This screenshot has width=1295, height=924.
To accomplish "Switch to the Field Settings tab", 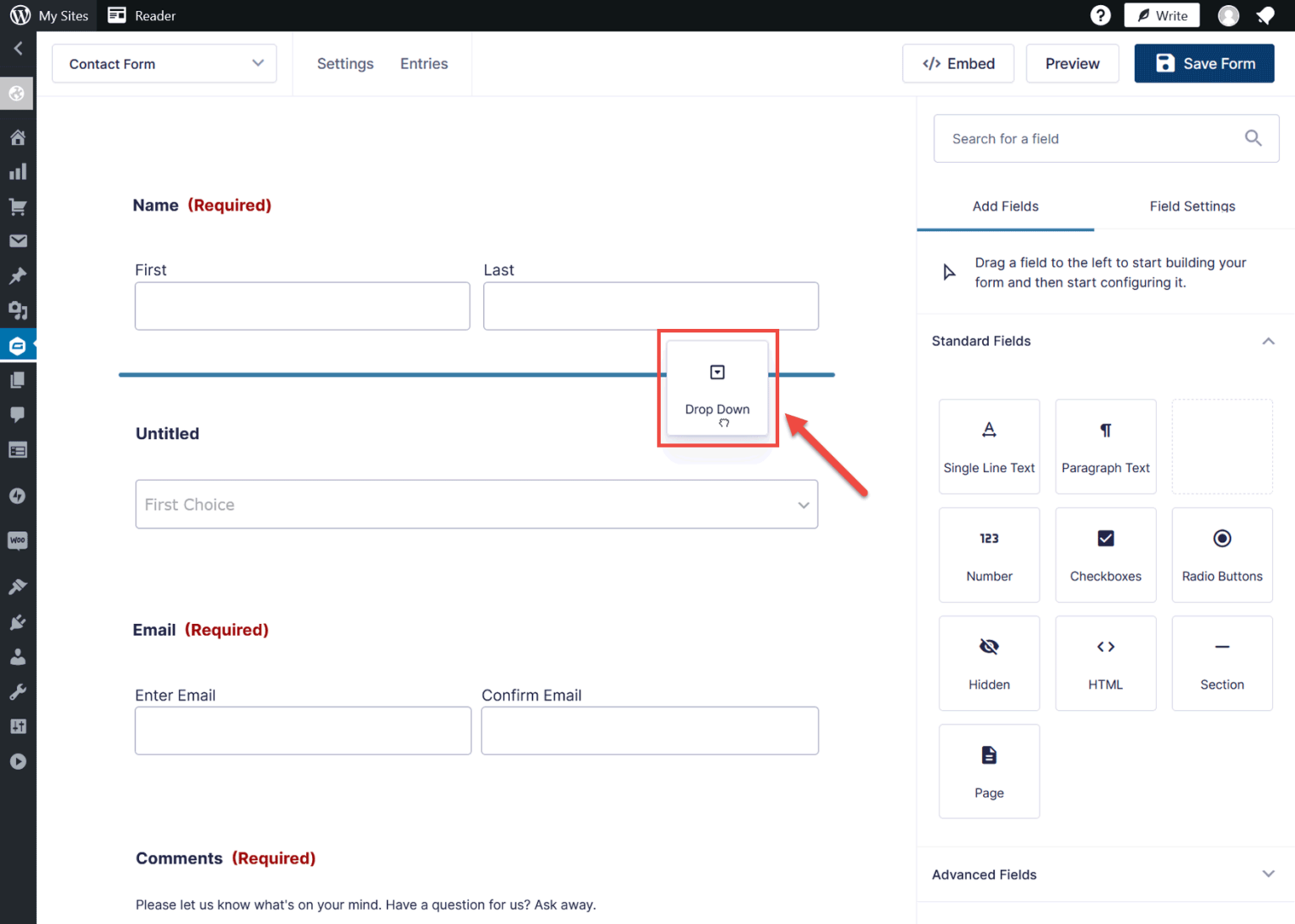I will [x=1192, y=206].
